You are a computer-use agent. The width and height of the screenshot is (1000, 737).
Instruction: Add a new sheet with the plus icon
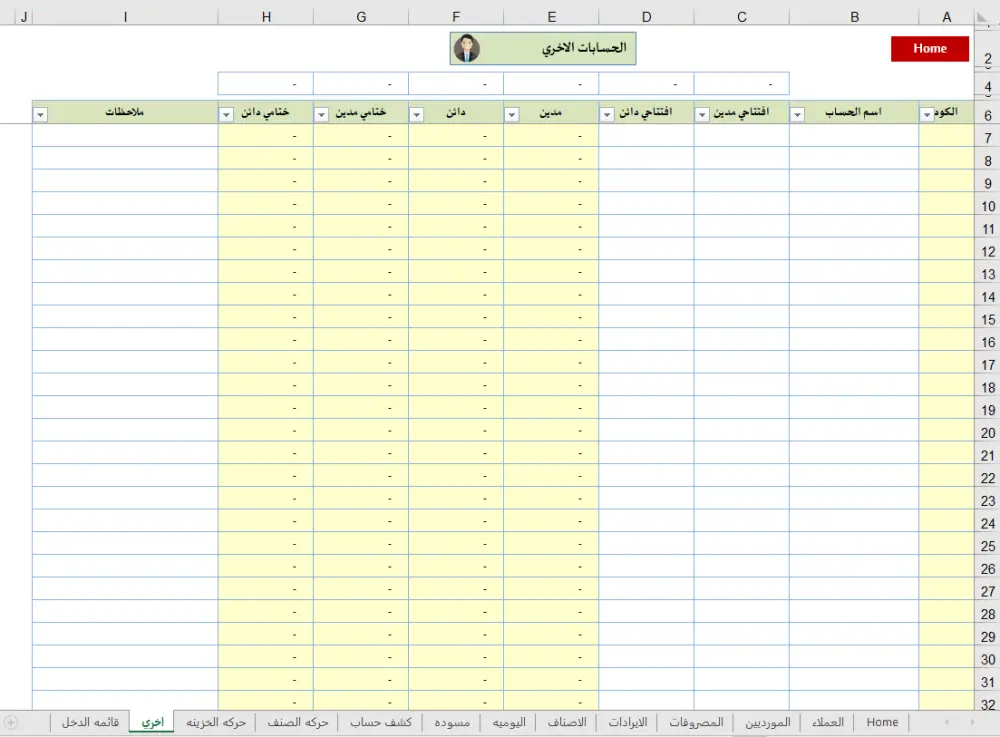[11, 722]
